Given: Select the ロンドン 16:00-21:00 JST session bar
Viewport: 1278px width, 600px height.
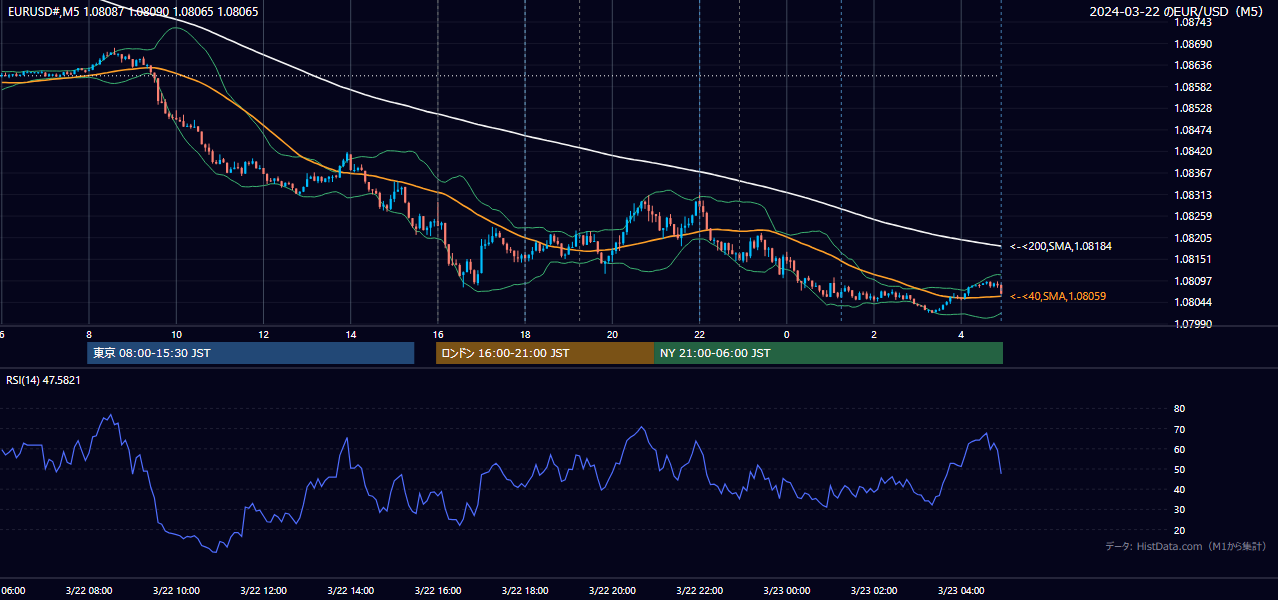Looking at the screenshot, I should tap(544, 353).
